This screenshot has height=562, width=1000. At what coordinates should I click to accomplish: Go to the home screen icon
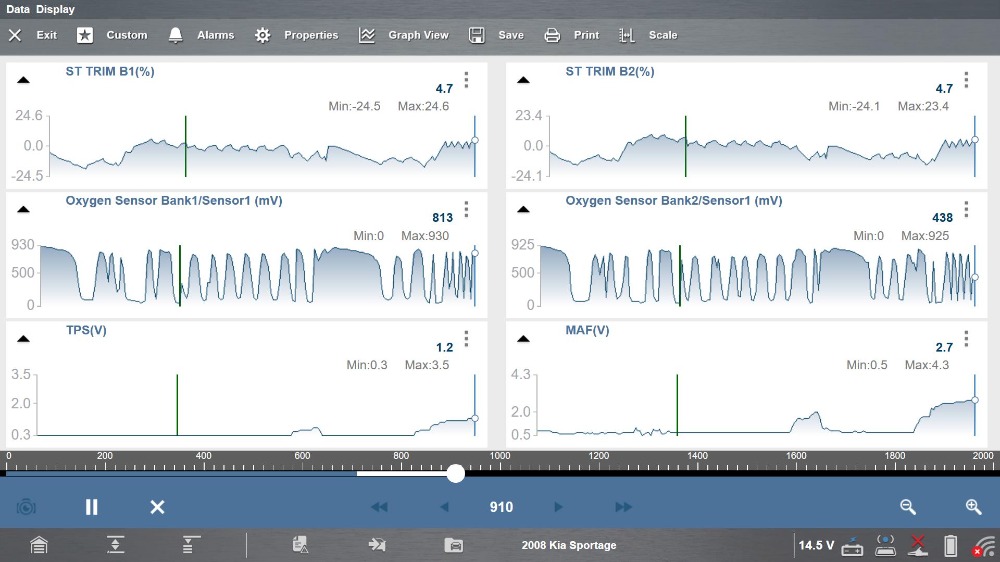coord(39,545)
